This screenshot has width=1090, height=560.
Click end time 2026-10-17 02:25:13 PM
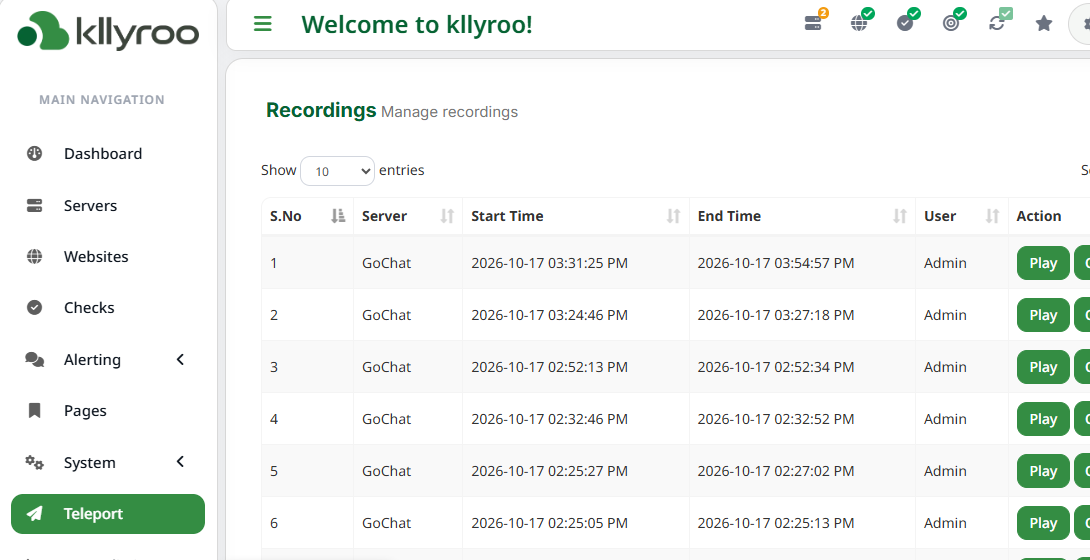point(776,523)
